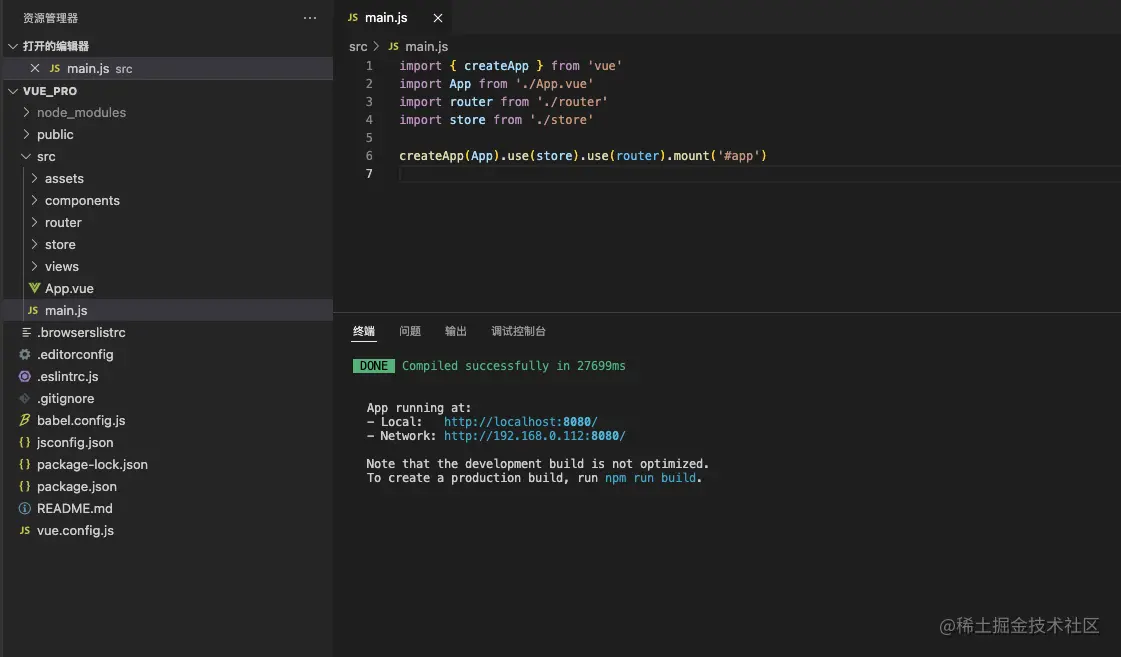Click the JS icon beside main.js in src
Image resolution: width=1121 pixels, height=657 pixels.
click(33, 310)
